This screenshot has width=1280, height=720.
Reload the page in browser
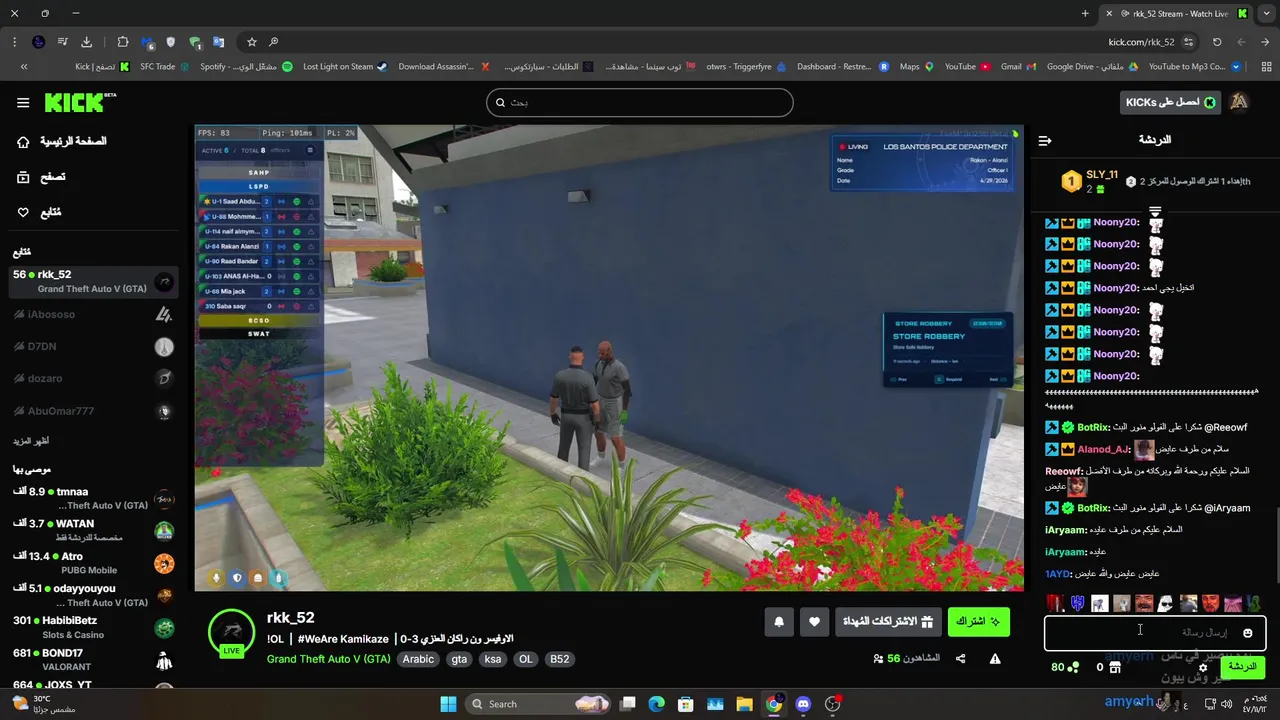[x=1217, y=42]
